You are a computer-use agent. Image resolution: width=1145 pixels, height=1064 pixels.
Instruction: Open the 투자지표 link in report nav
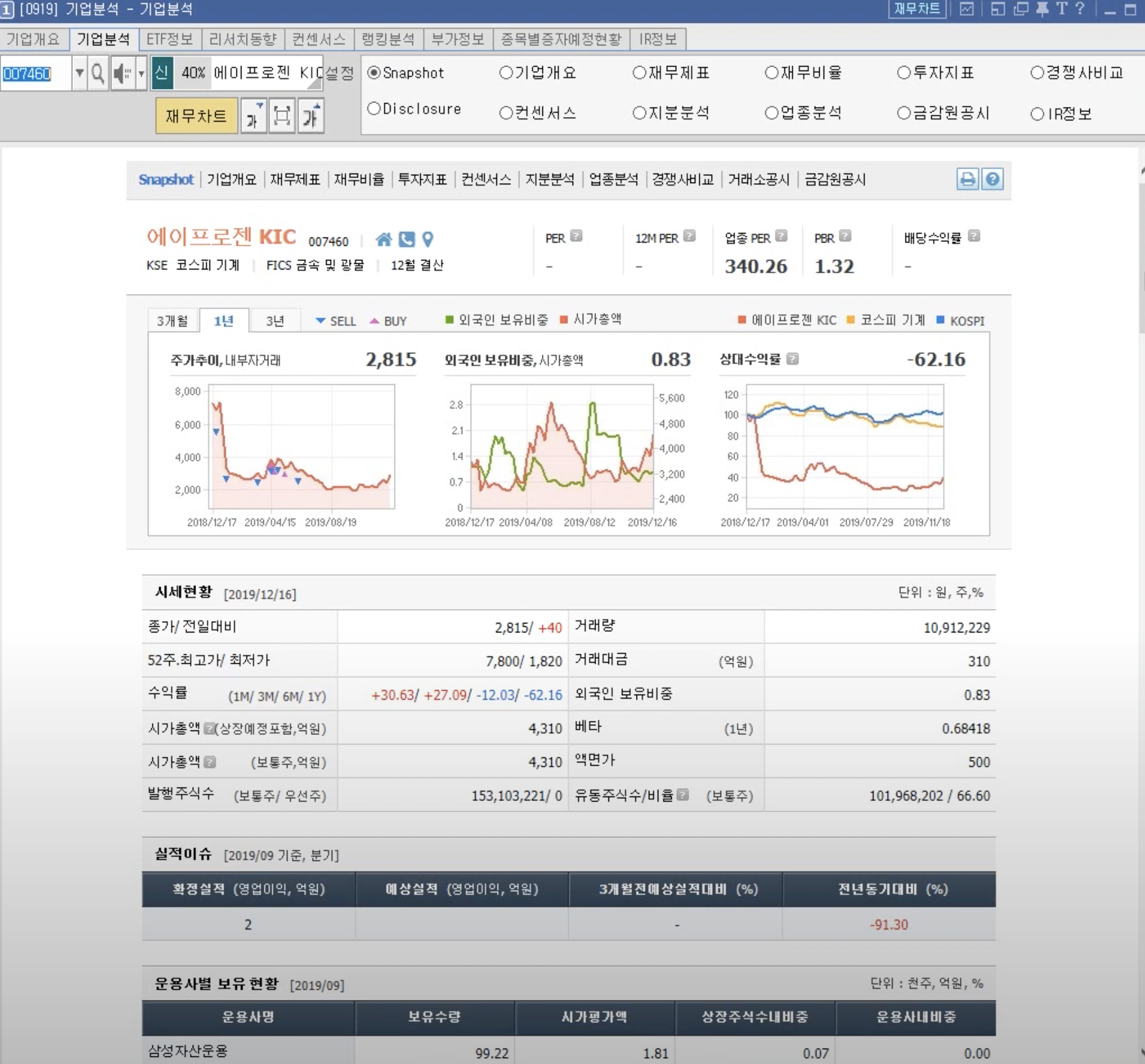point(423,179)
